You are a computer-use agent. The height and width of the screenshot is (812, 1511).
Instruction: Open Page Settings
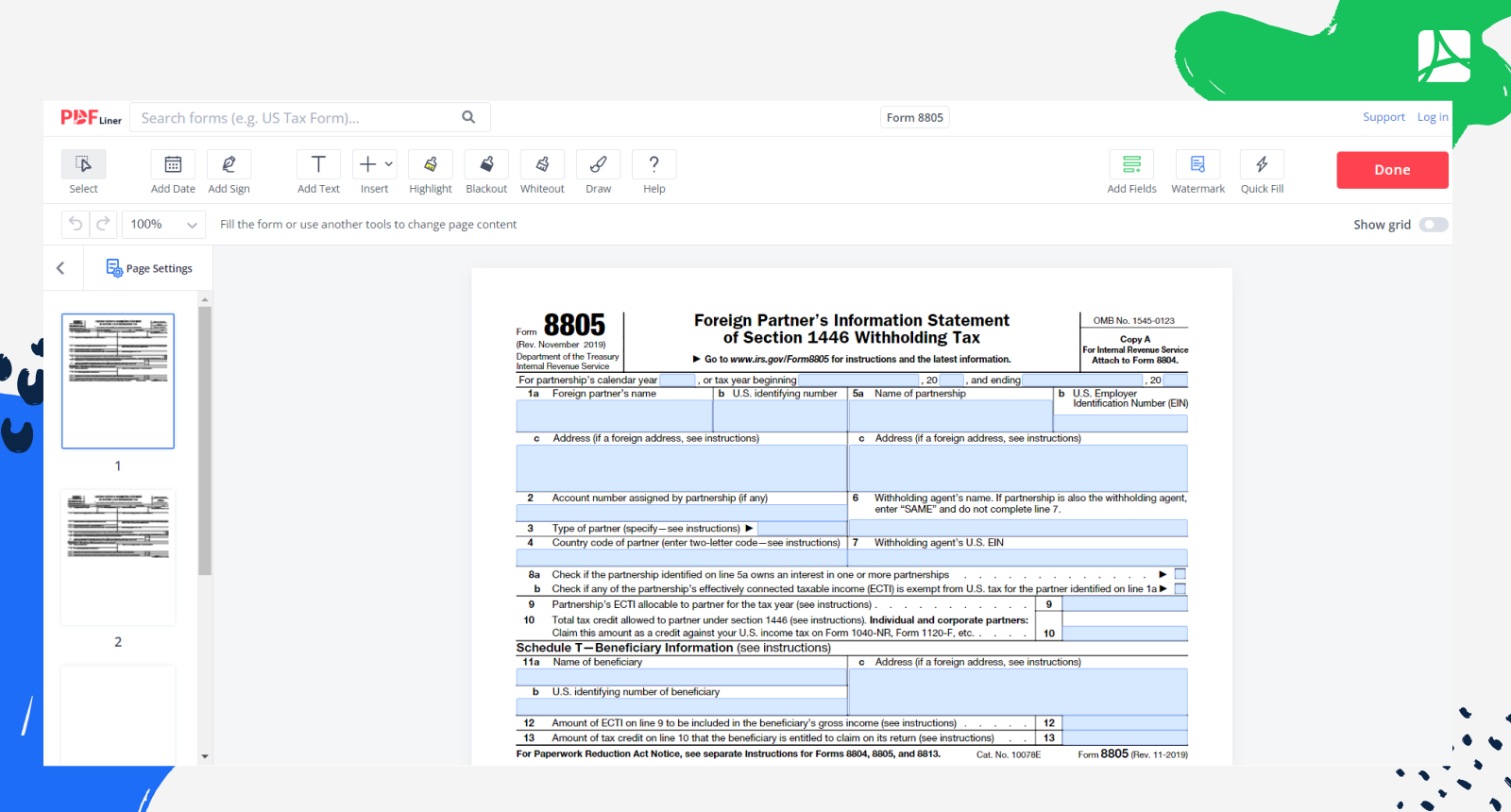[x=149, y=268]
